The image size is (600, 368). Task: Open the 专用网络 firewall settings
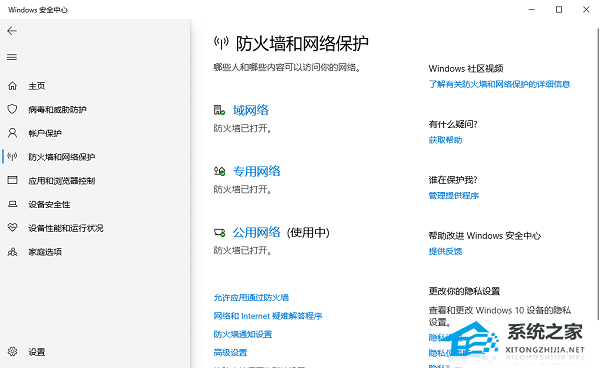(x=257, y=171)
